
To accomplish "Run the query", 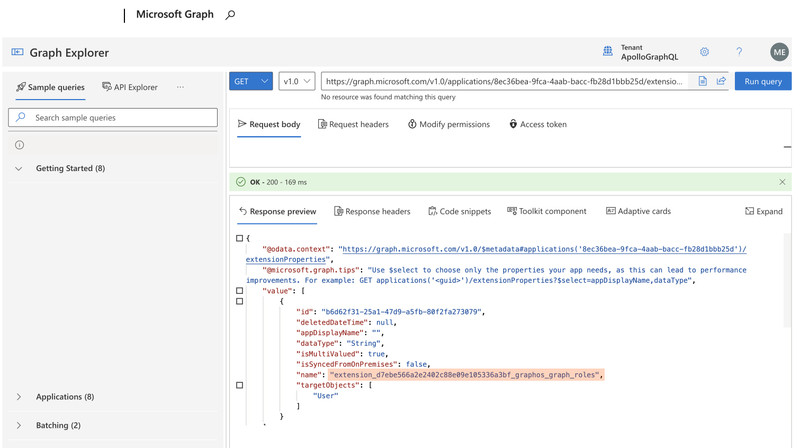I will click(x=763, y=81).
